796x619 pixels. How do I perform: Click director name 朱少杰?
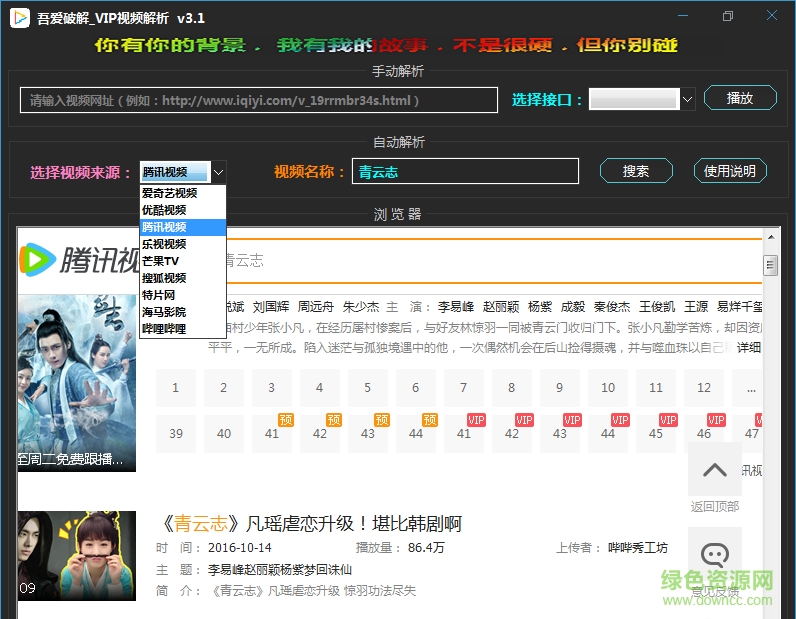[x=361, y=307]
